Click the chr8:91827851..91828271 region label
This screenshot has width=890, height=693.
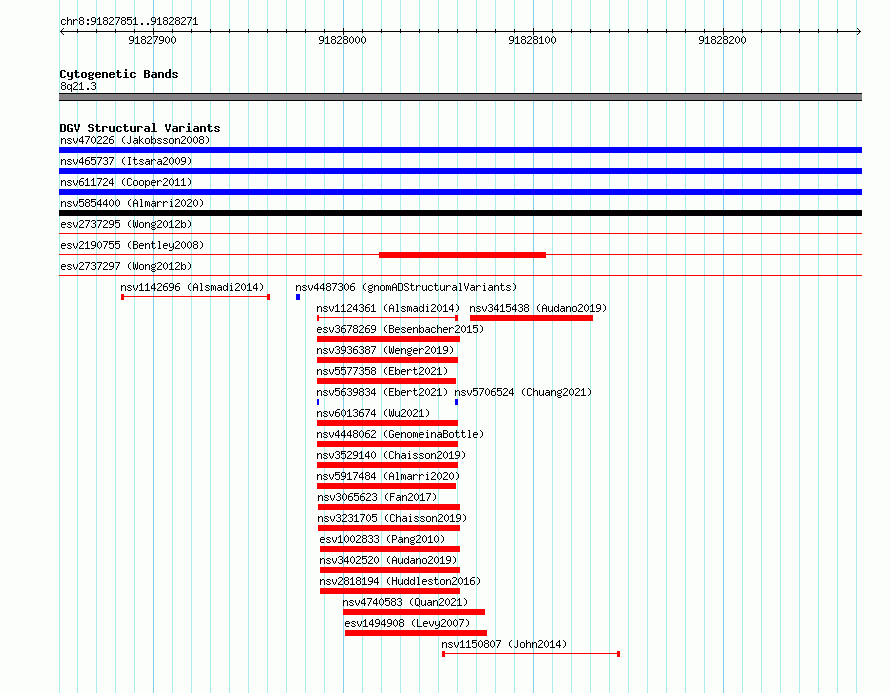tap(129, 21)
